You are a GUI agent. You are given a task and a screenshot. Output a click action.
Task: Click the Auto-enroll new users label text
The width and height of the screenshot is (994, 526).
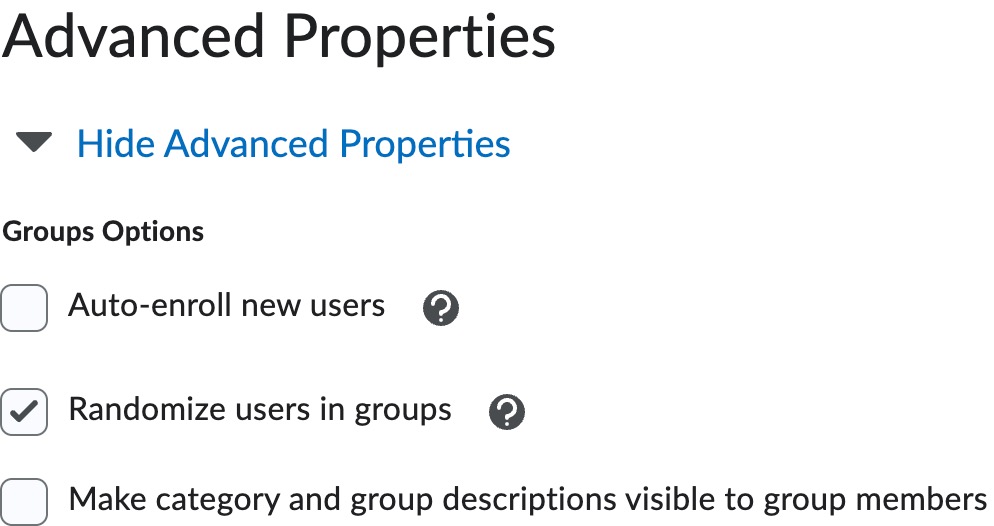click(x=226, y=306)
